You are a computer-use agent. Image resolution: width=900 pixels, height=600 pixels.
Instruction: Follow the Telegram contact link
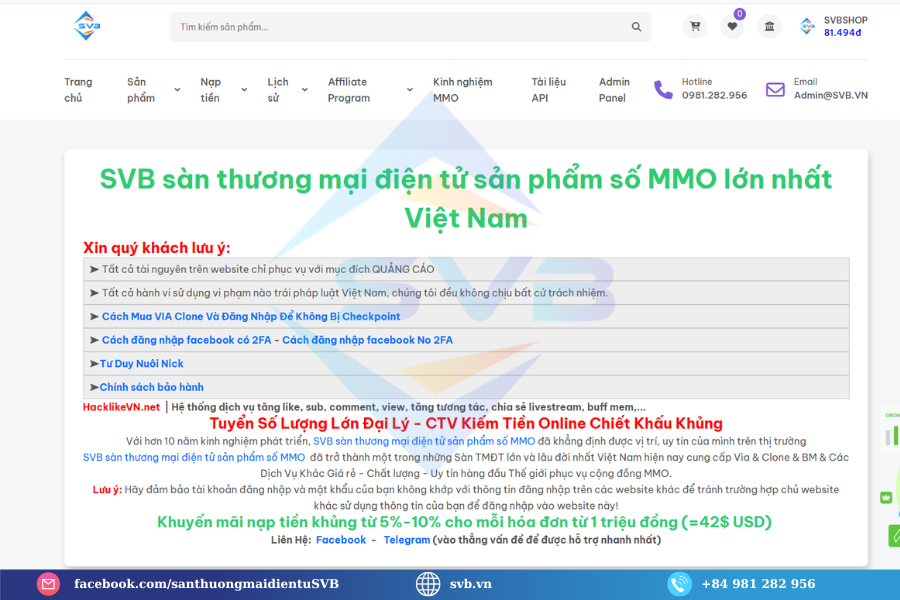pyautogui.click(x=406, y=539)
